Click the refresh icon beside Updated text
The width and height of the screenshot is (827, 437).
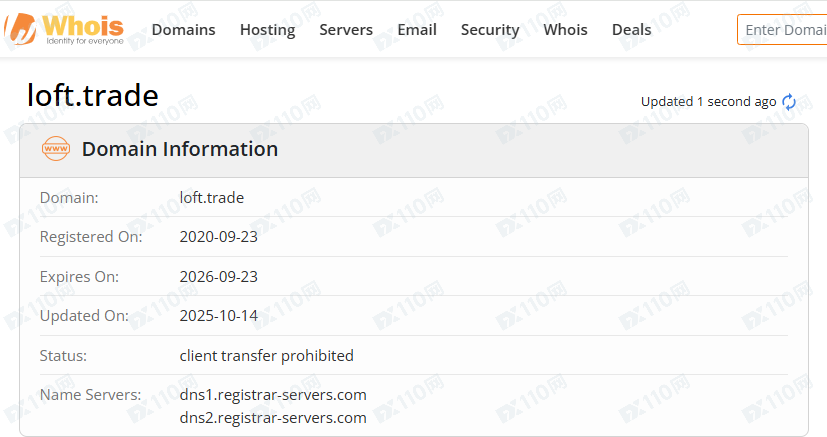coord(790,101)
